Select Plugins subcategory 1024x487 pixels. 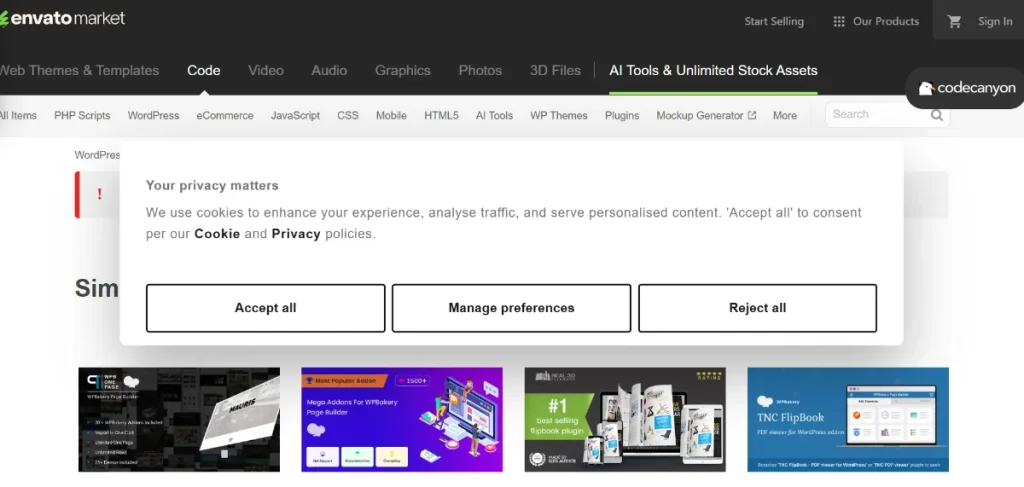(x=622, y=116)
